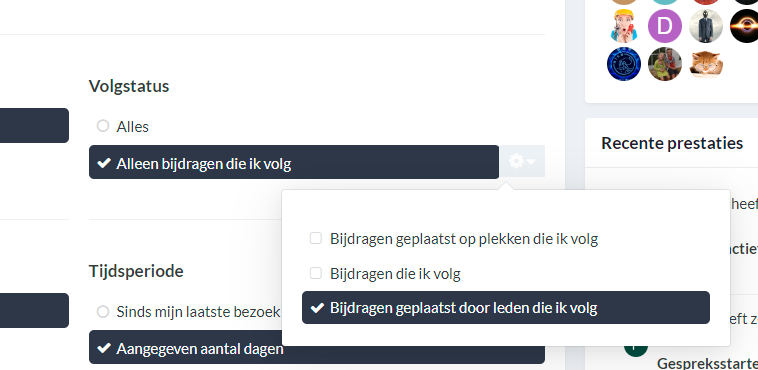Viewport: 758px width, 370px height.
Task: Click the dark button left of Volgstatus
Action: pyautogui.click(x=34, y=125)
